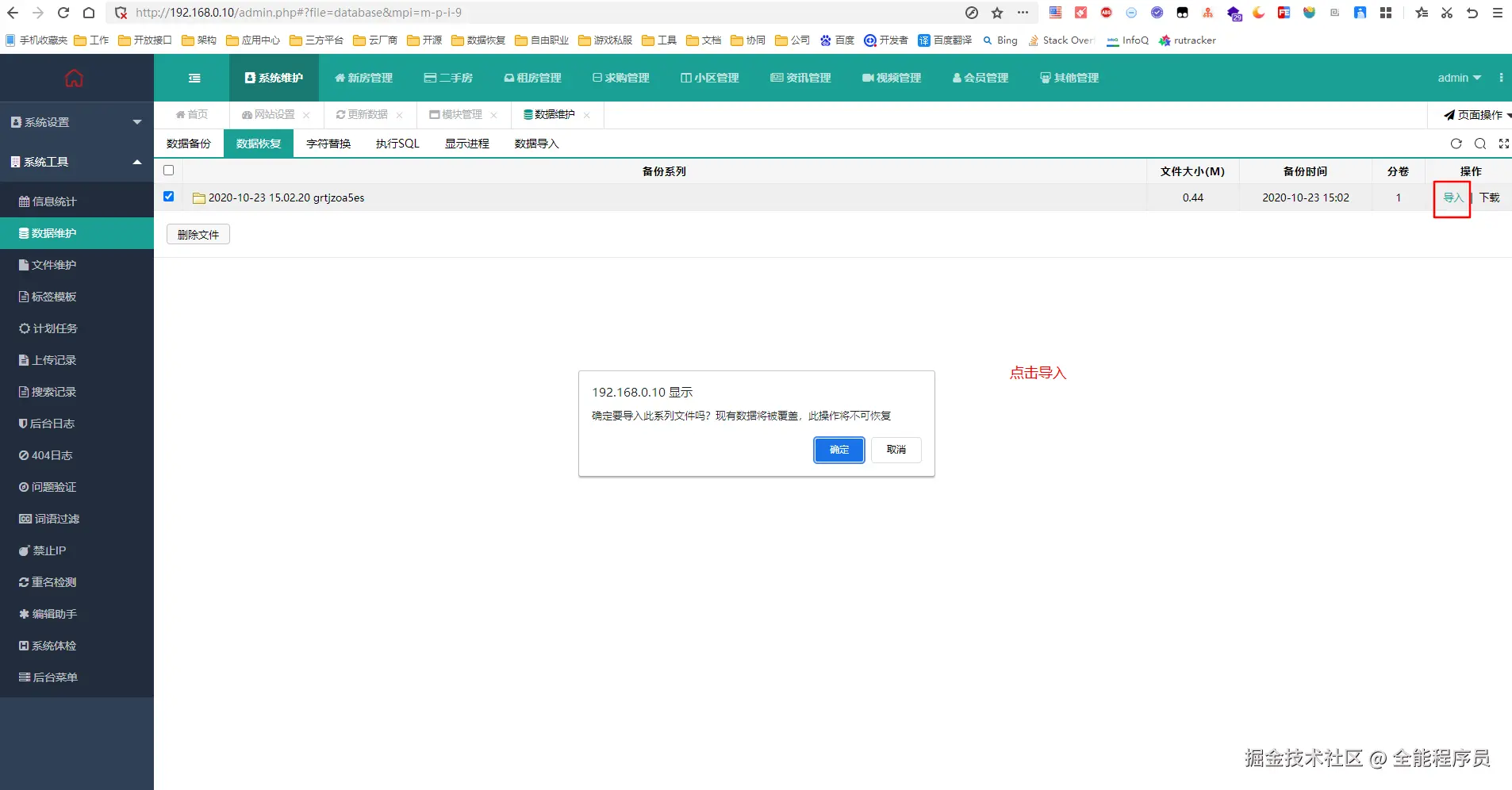Click the browser address bar URL

pyautogui.click(x=298, y=13)
